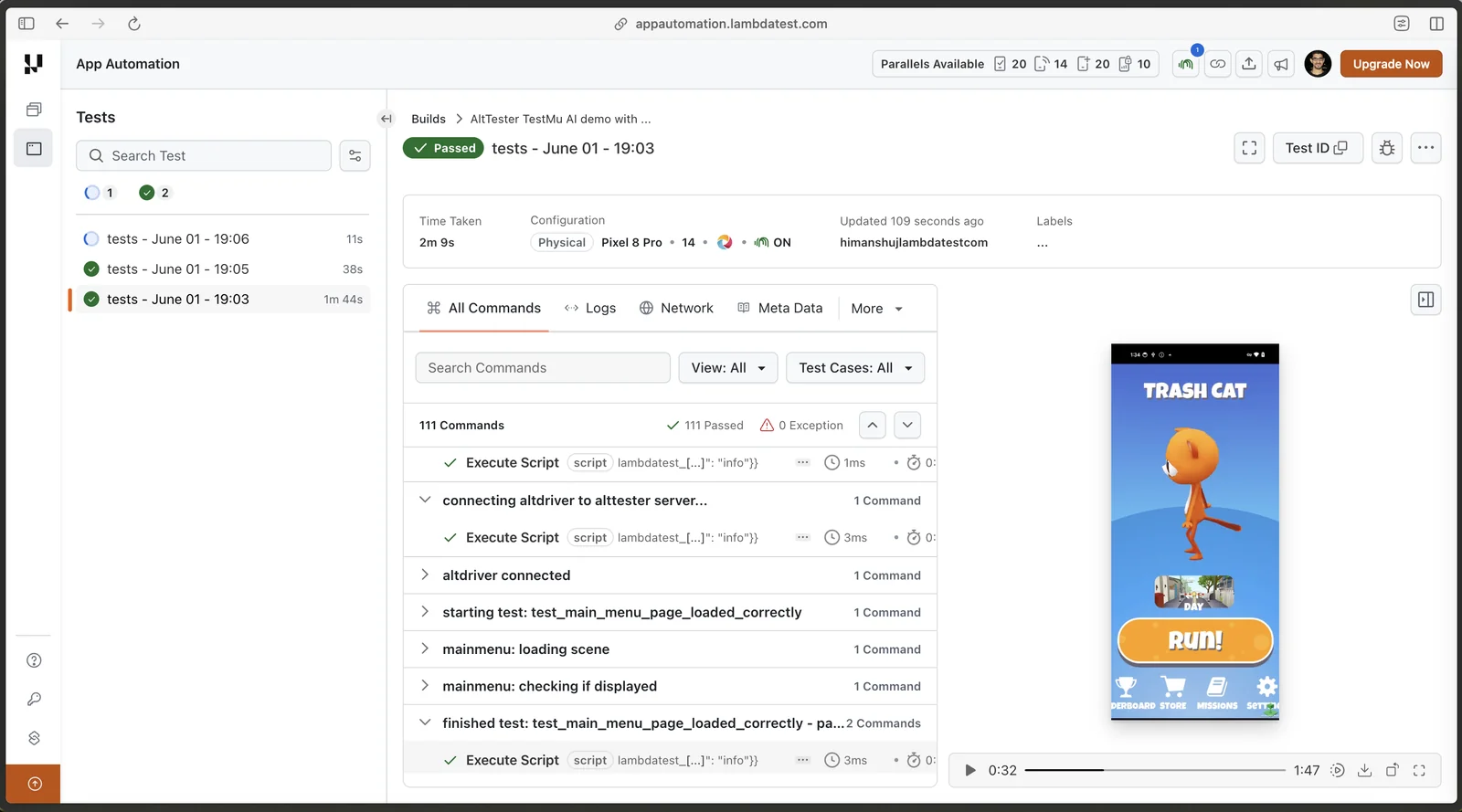Expand the video player to fullscreen

tap(1419, 770)
